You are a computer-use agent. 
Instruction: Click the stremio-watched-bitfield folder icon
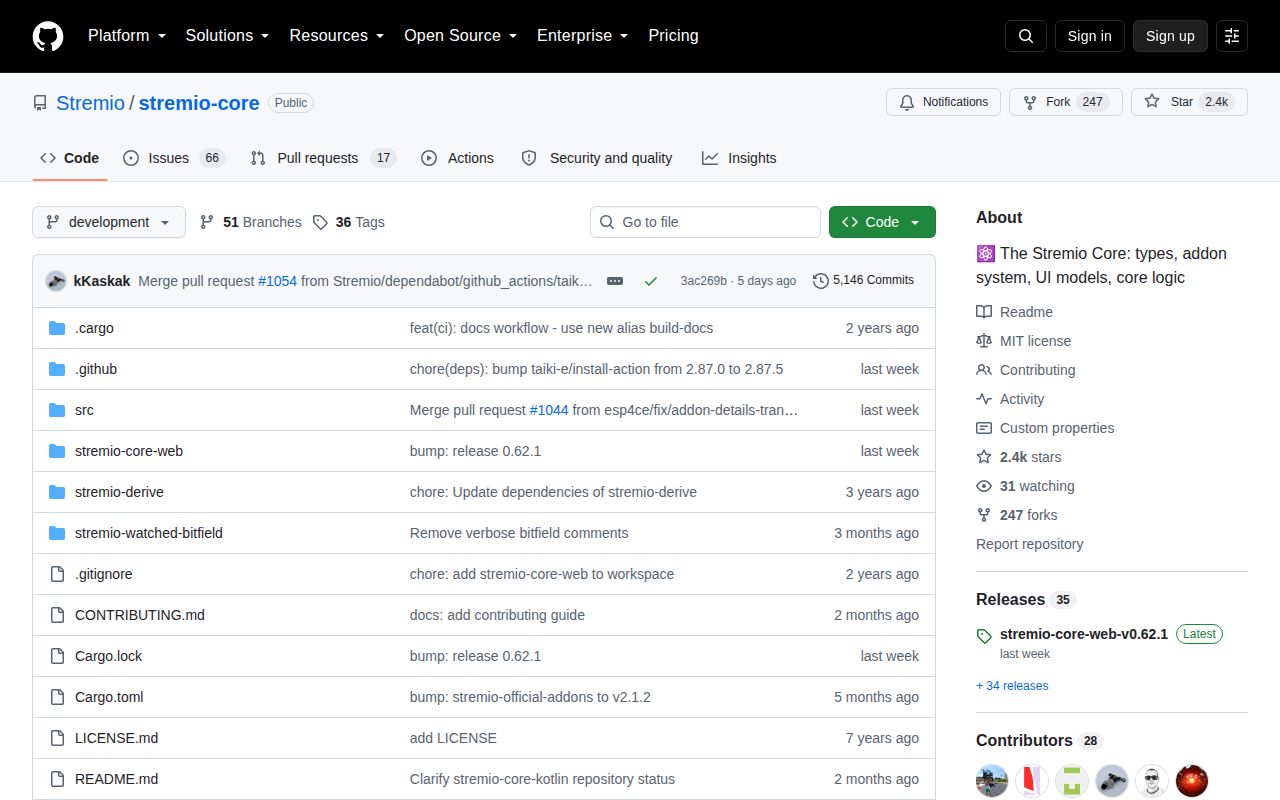tap(57, 533)
